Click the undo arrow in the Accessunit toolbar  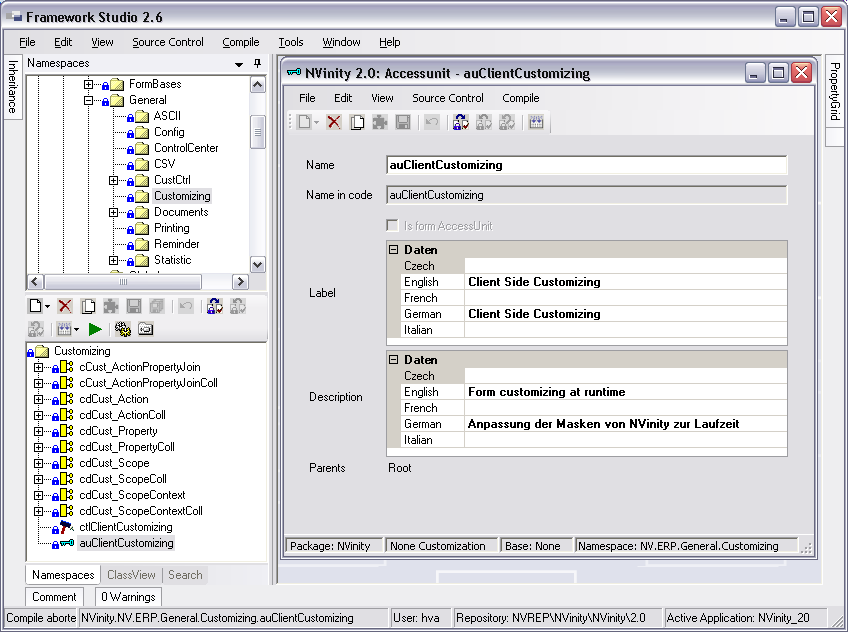[432, 122]
